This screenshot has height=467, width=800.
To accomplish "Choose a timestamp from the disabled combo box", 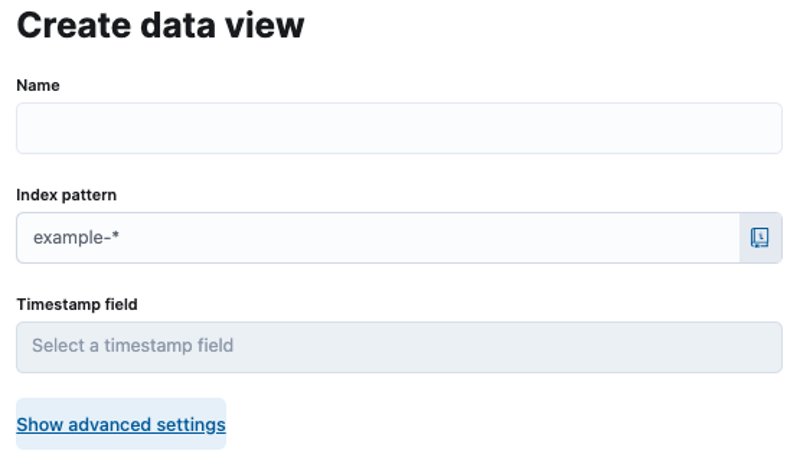I will click(x=399, y=347).
